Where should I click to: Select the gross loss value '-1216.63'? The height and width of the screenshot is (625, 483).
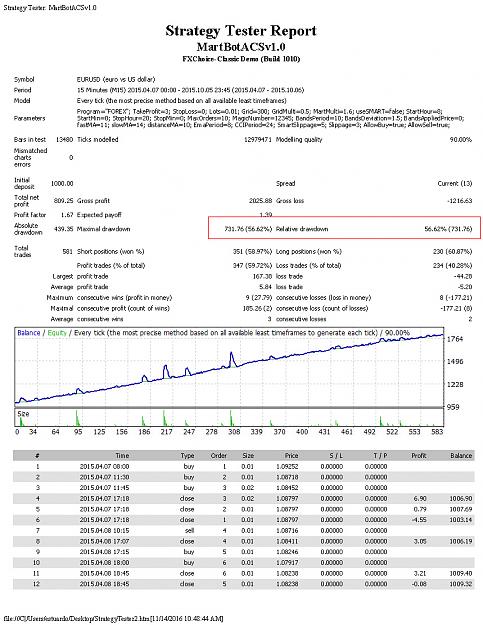[459, 200]
